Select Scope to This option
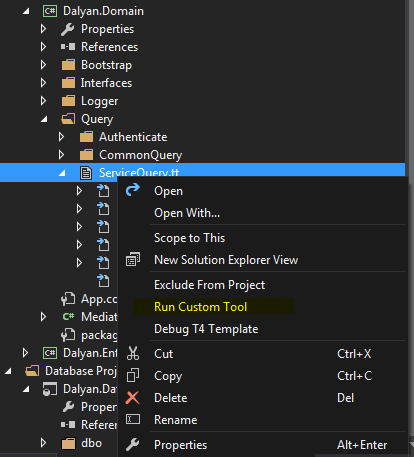The image size is (414, 457). tap(189, 238)
